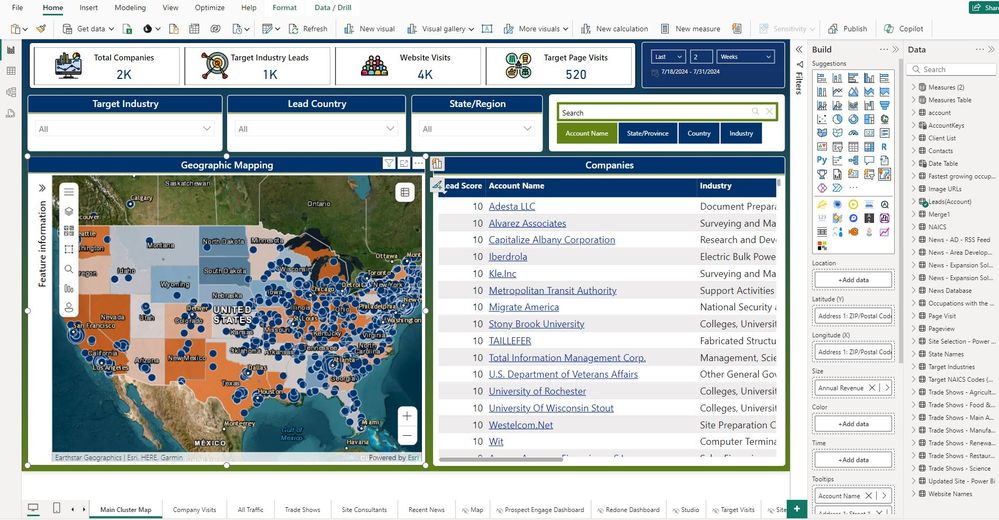Click the Refresh button
999x520 pixels.
click(308, 29)
